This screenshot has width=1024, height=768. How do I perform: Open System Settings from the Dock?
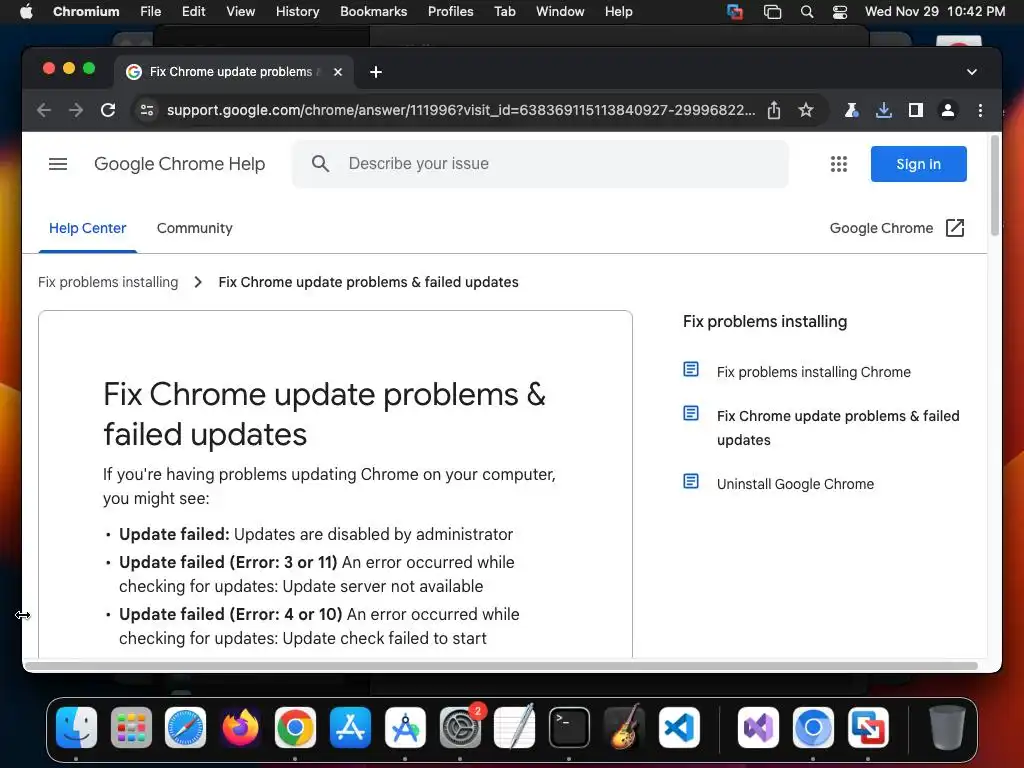(460, 727)
